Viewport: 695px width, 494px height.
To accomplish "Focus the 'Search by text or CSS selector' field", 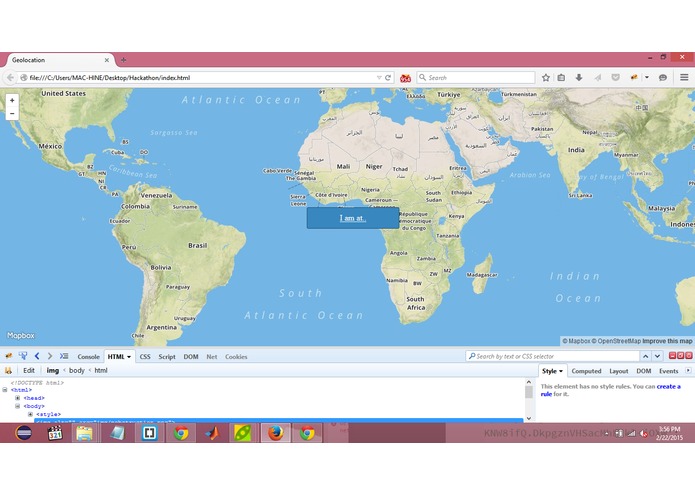I will [552, 356].
